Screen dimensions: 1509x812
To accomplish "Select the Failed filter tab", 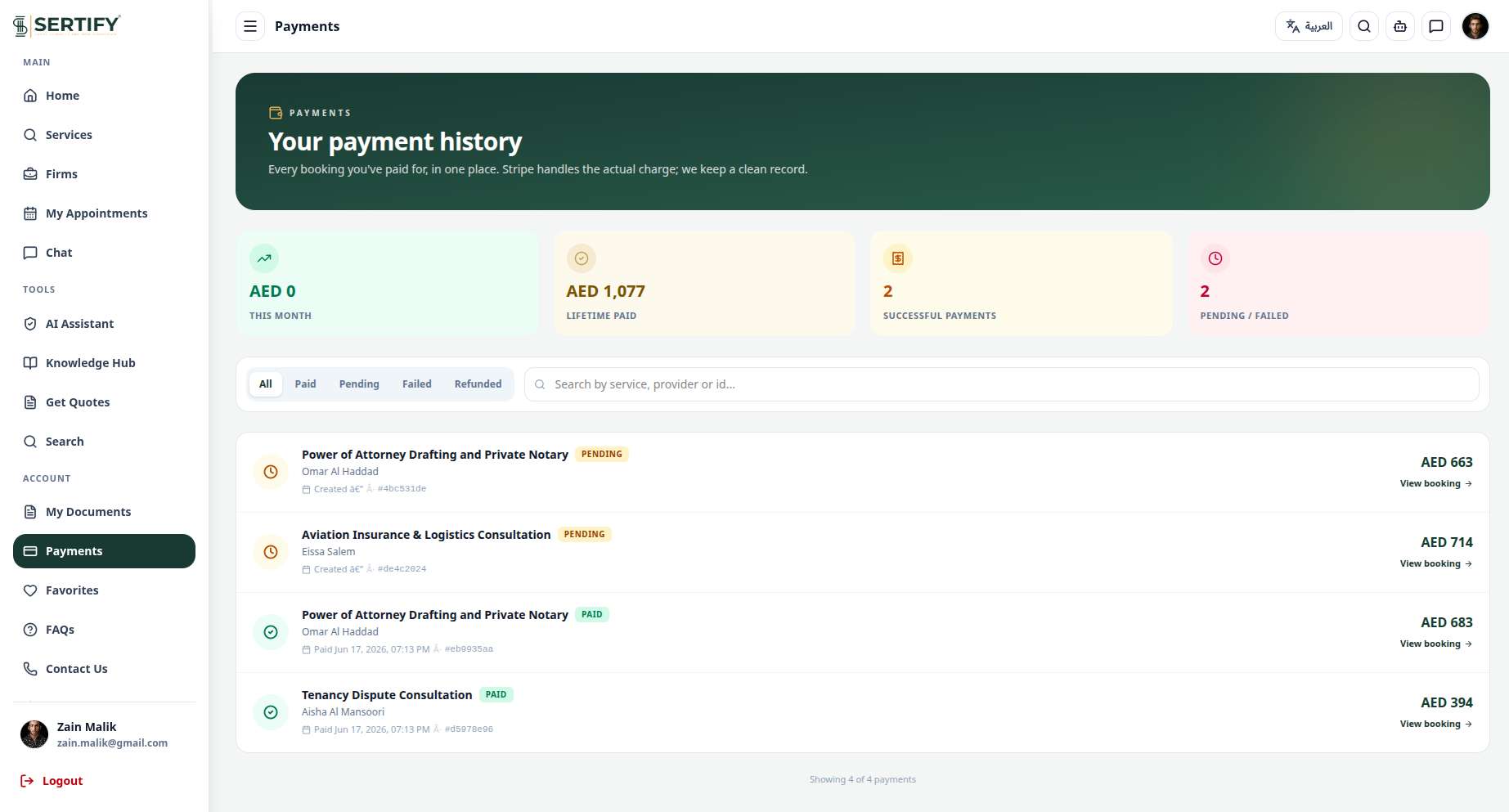I will coord(417,384).
